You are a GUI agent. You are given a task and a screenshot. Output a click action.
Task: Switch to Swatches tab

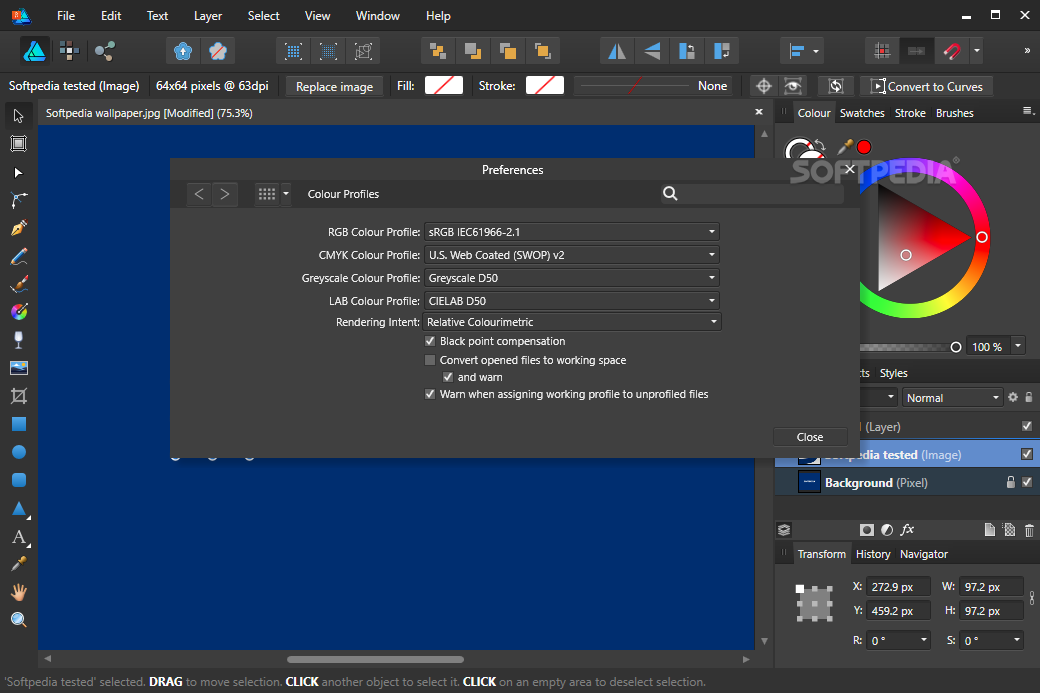click(862, 113)
